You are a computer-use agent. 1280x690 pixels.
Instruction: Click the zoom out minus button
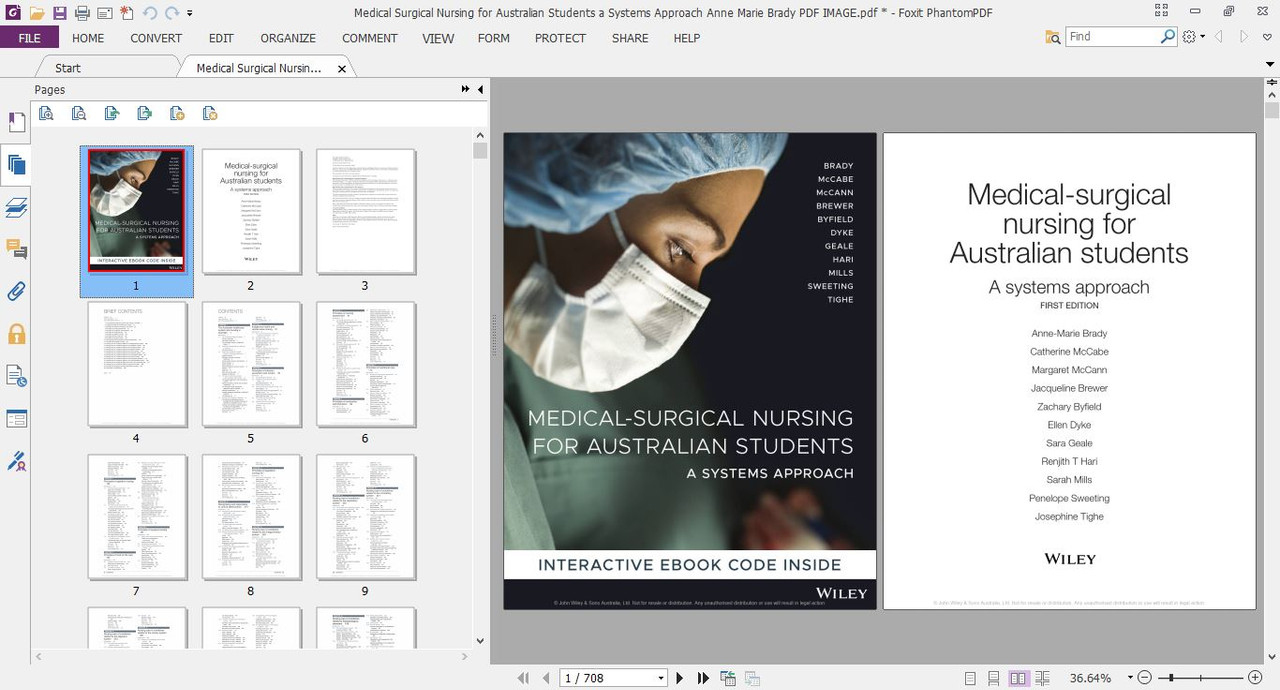tap(1146, 678)
